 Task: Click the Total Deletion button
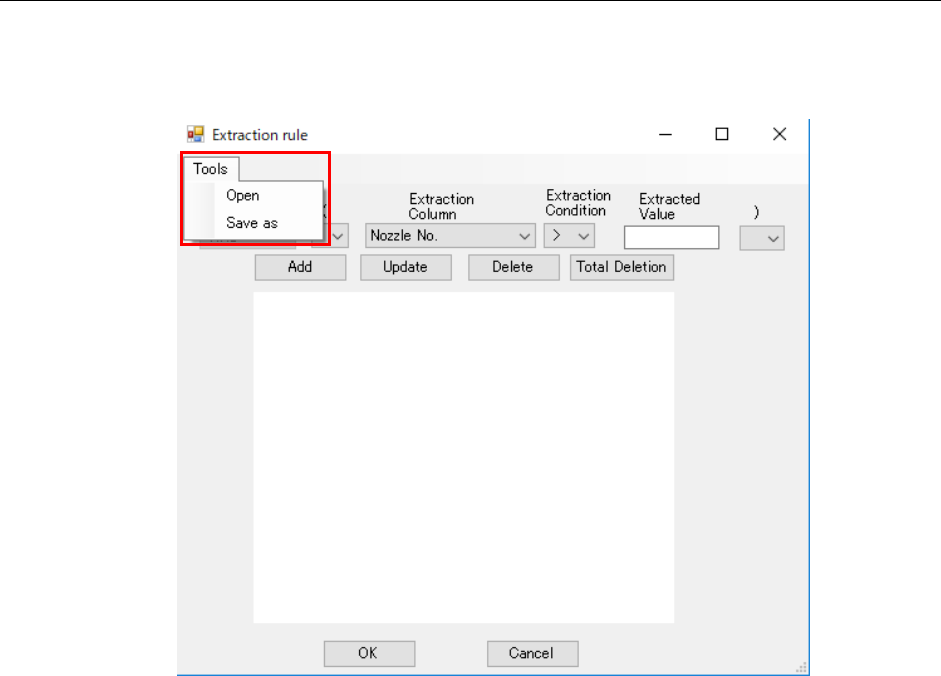point(622,267)
